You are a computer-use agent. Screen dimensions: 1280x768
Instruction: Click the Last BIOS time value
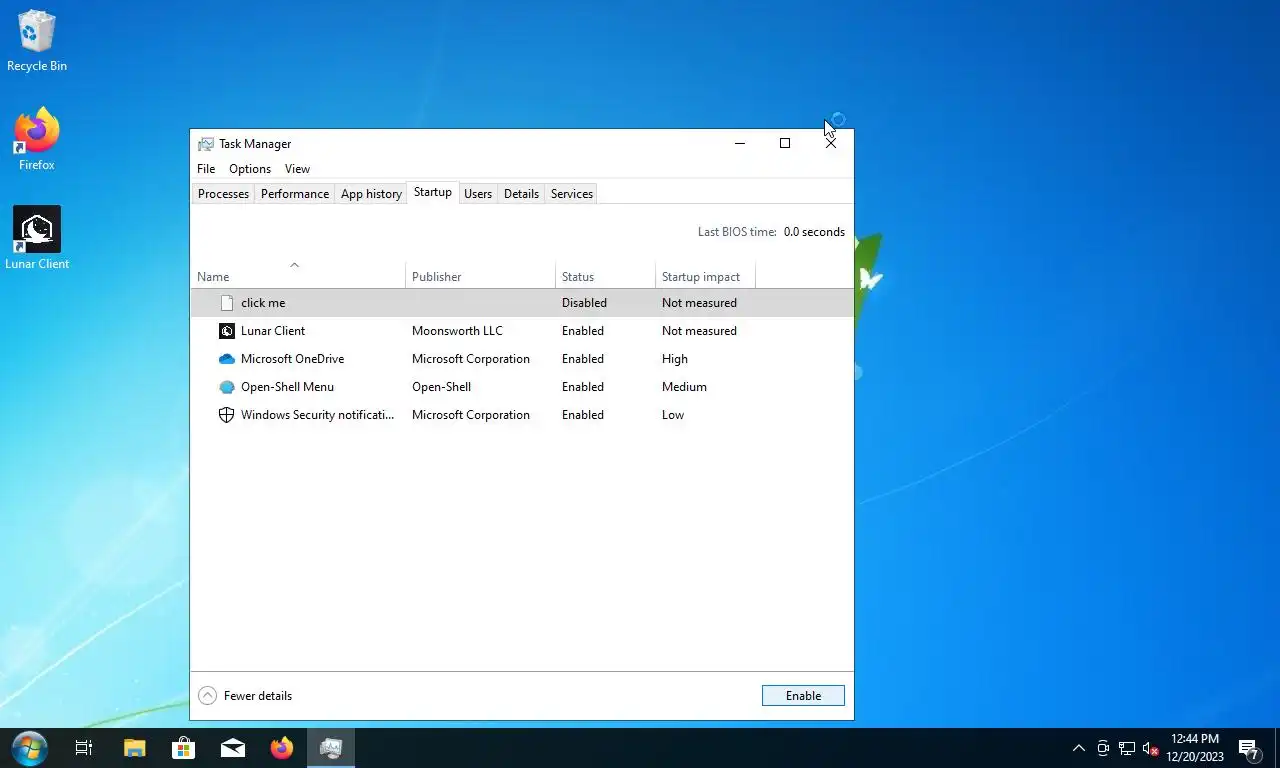(814, 232)
